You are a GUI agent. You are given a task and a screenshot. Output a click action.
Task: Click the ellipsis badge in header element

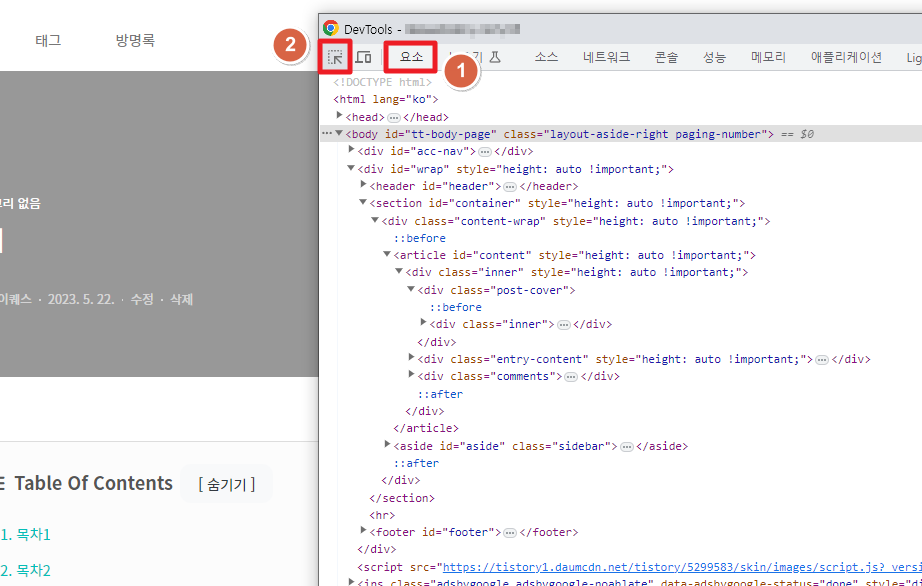tap(510, 187)
